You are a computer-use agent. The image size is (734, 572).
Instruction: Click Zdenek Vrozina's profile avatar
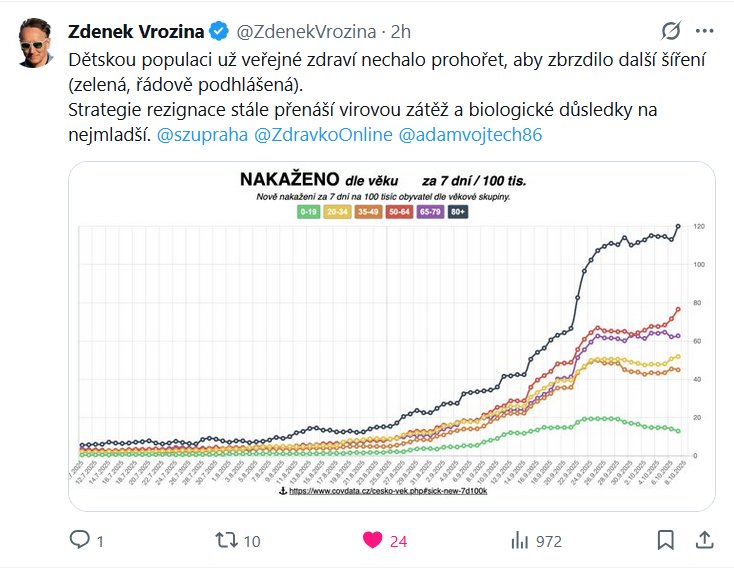point(38,41)
